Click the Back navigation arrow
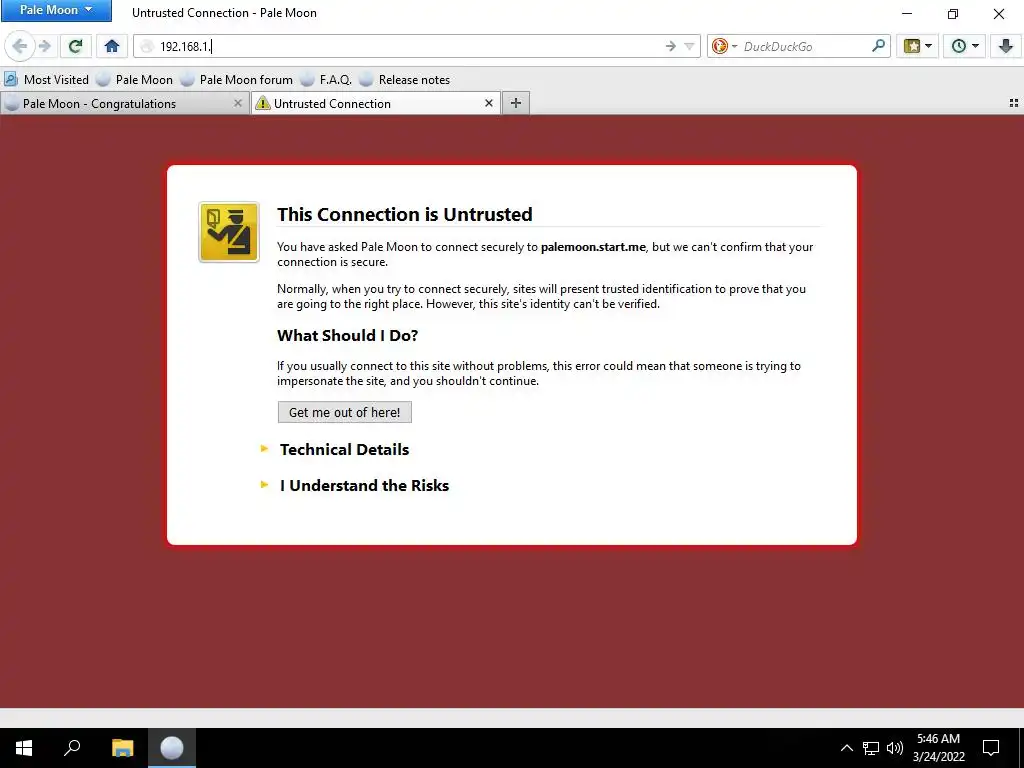Screen dimensions: 1024x768 [20, 46]
